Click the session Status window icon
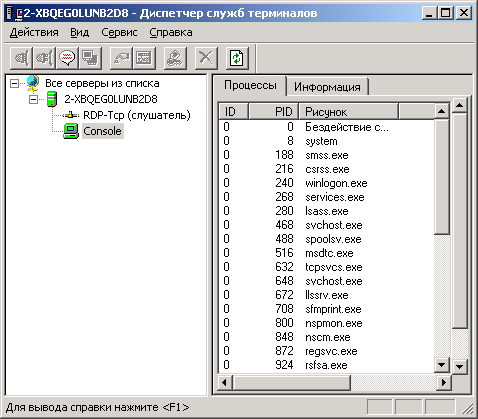Image resolution: width=478 pixels, height=419 pixels. click(144, 58)
